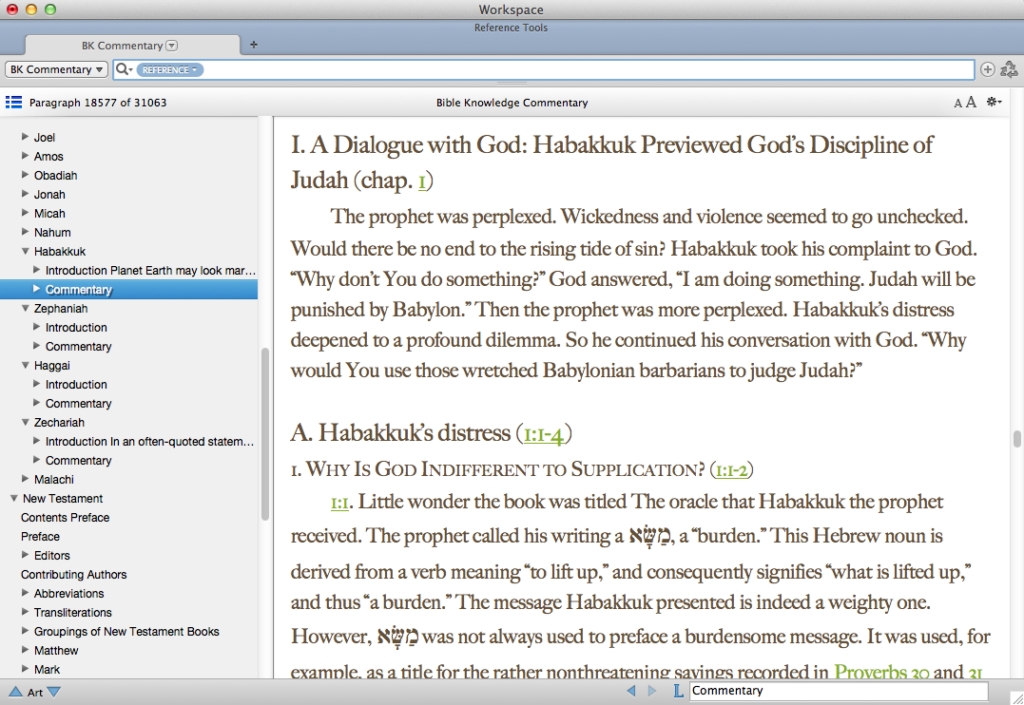Open the REFERENCE search scope dropdown
The width and height of the screenshot is (1024, 705).
pos(168,70)
